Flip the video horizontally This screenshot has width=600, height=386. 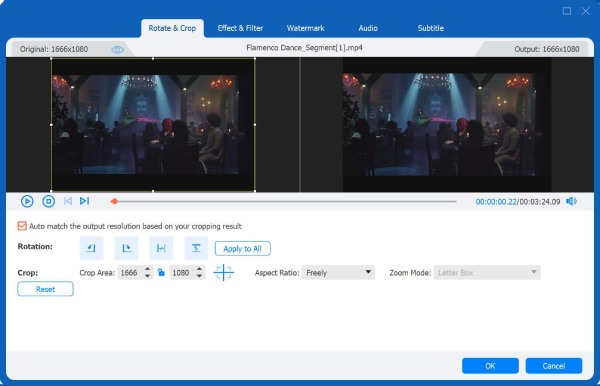161,248
